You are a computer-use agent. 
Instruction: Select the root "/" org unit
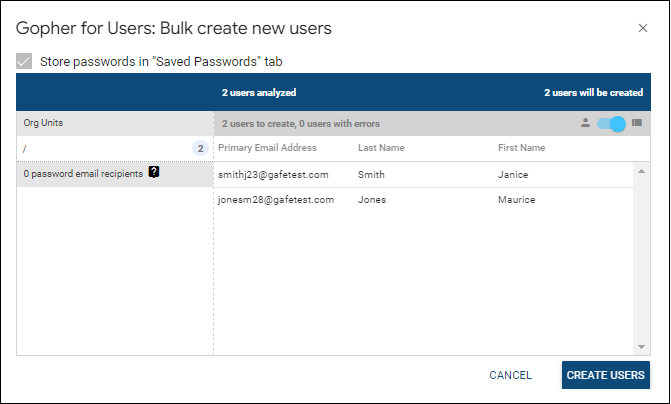pyautogui.click(x=100, y=148)
